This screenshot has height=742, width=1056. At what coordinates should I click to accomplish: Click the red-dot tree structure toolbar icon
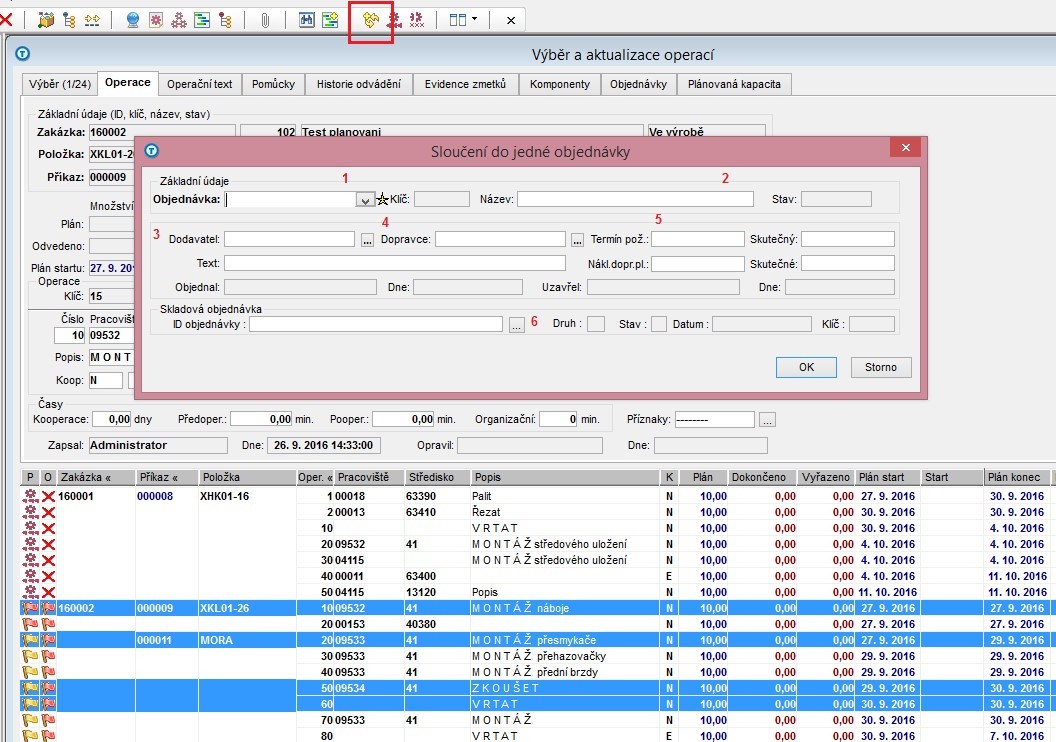(x=225, y=20)
